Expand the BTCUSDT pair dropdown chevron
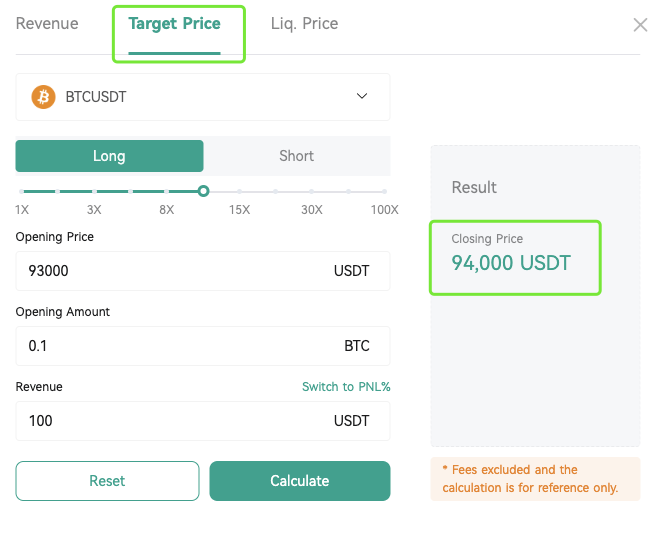 point(362,96)
